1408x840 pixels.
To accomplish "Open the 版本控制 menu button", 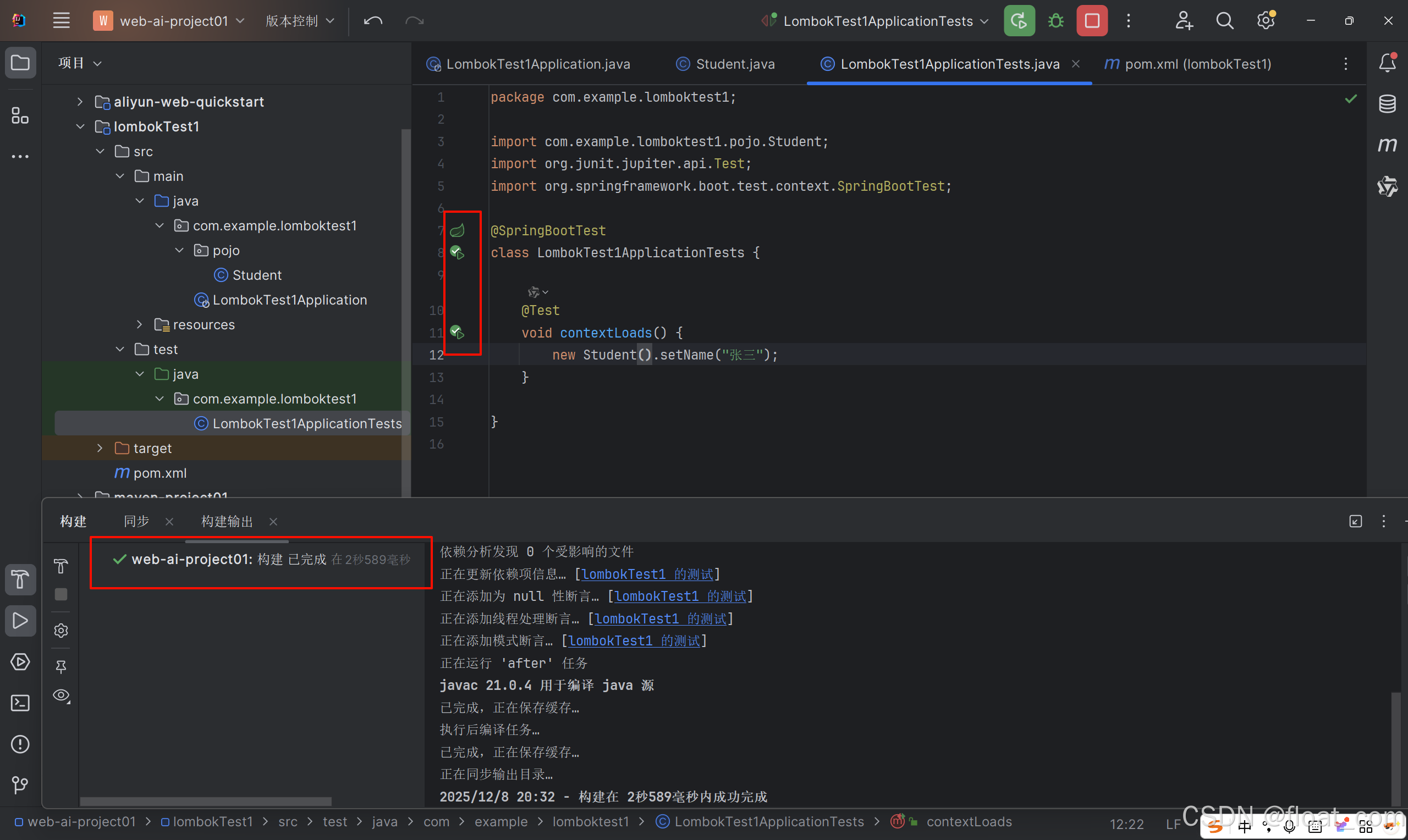I will (300, 21).
